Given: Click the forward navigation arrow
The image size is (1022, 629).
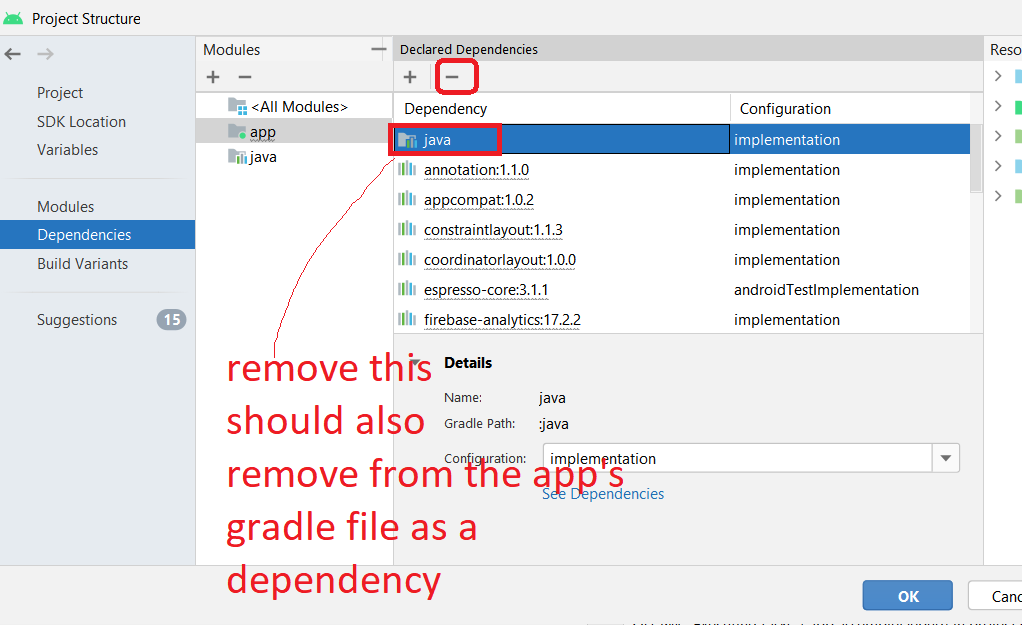Looking at the screenshot, I should pyautogui.click(x=45, y=54).
